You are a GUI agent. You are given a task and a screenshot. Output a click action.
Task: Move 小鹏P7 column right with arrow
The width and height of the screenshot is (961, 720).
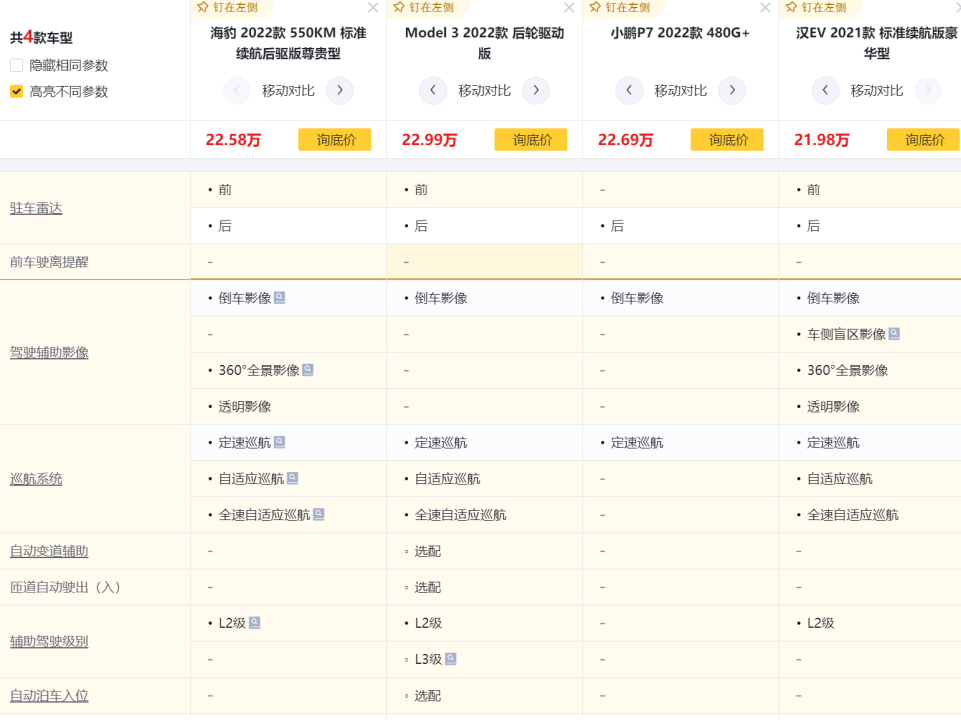pyautogui.click(x=732, y=91)
